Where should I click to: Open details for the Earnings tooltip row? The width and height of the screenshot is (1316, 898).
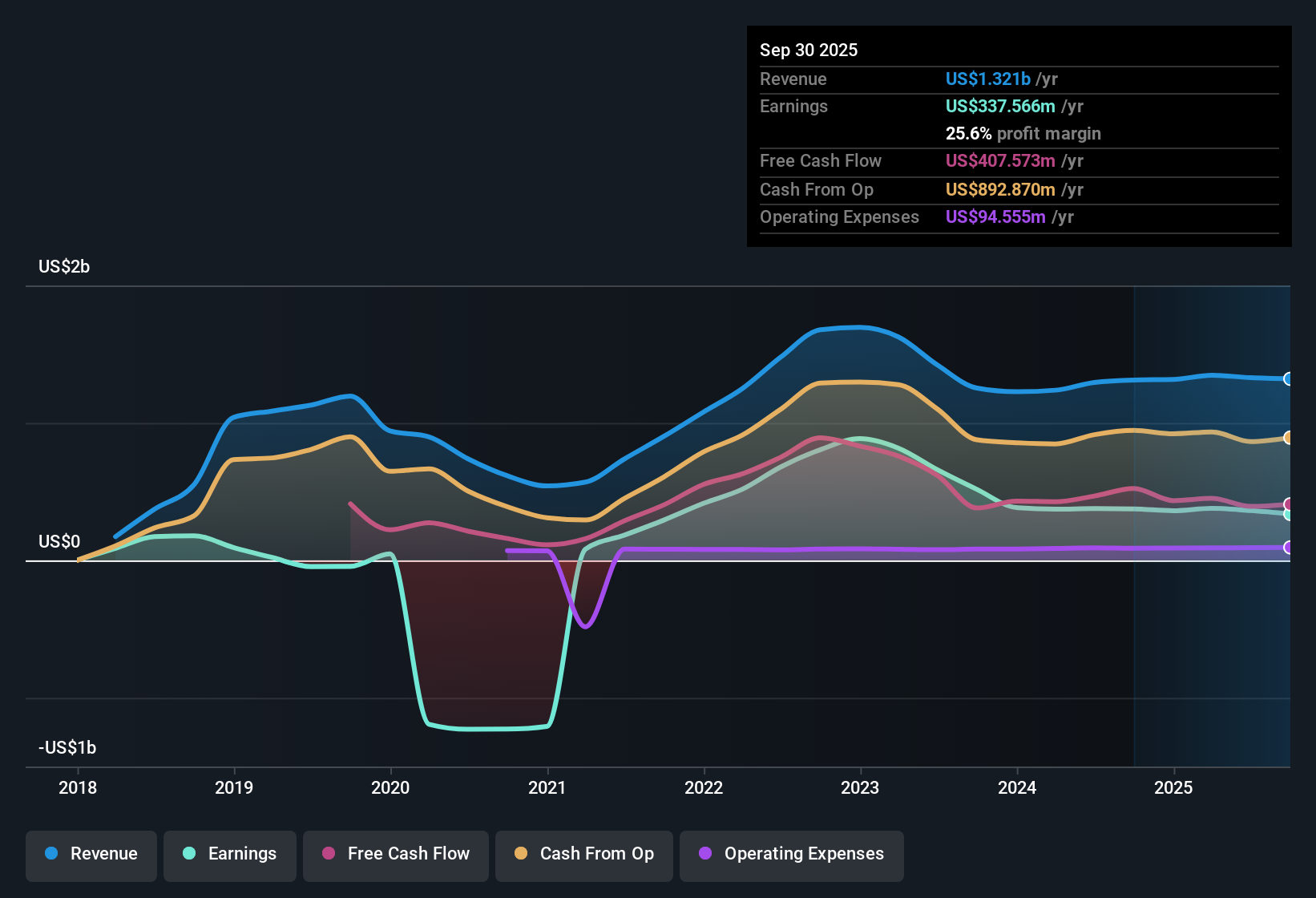click(793, 106)
